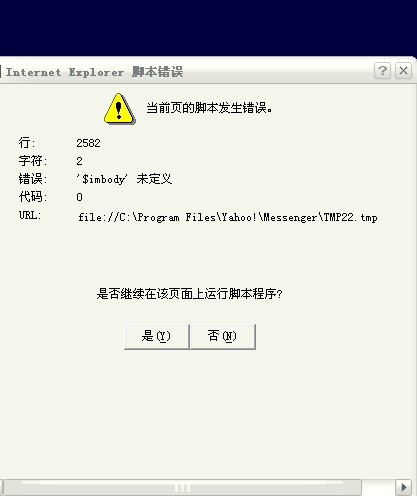The width and height of the screenshot is (417, 496).
Task: Click the 代码: label
Action: (x=33, y=197)
